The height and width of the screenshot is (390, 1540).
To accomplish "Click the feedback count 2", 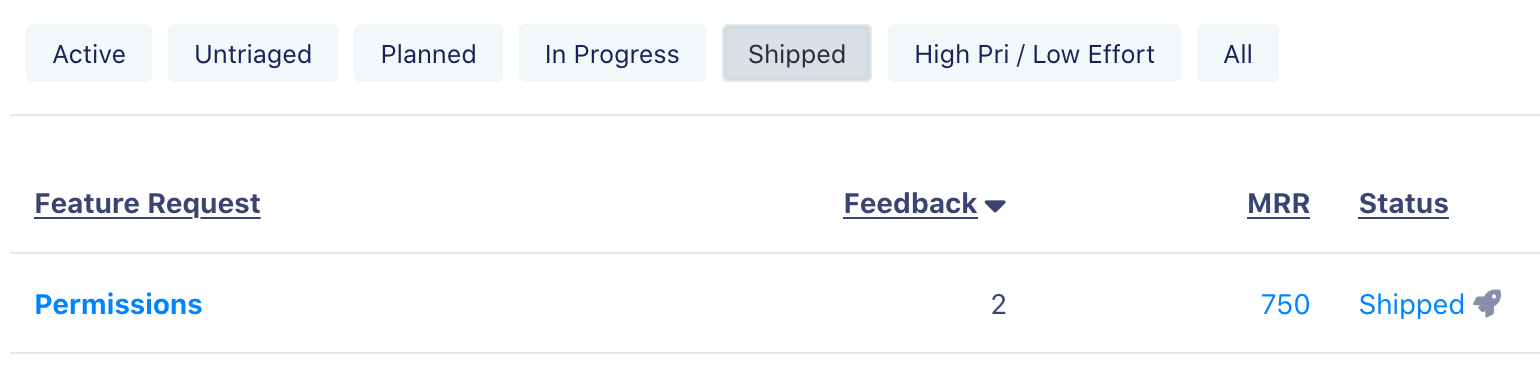I will pyautogui.click(x=998, y=304).
